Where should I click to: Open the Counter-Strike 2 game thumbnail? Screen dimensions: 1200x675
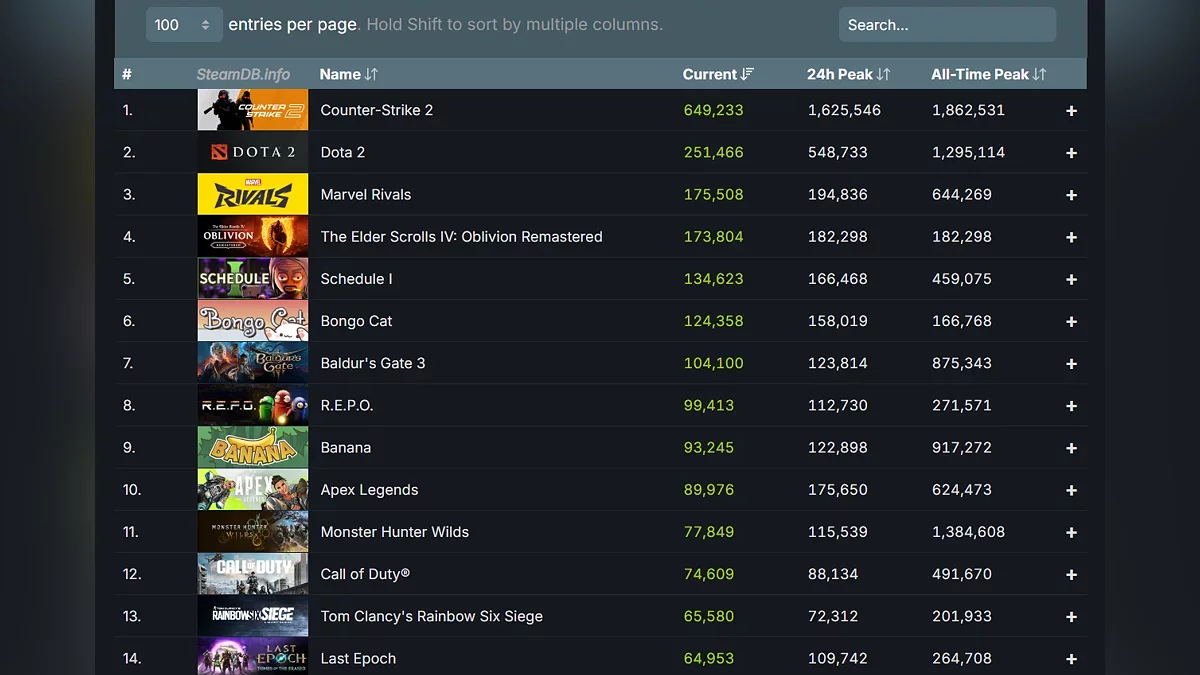(x=253, y=110)
